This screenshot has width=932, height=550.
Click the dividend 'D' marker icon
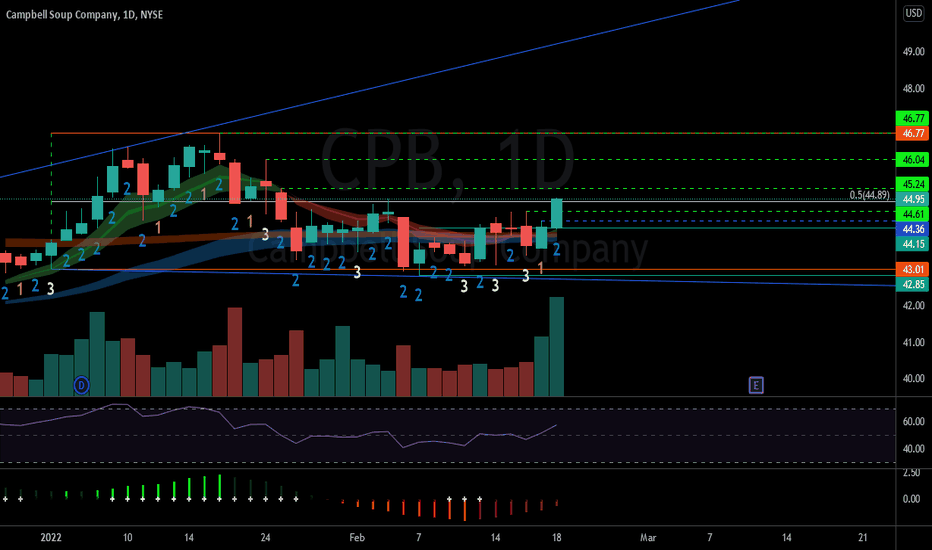81,385
